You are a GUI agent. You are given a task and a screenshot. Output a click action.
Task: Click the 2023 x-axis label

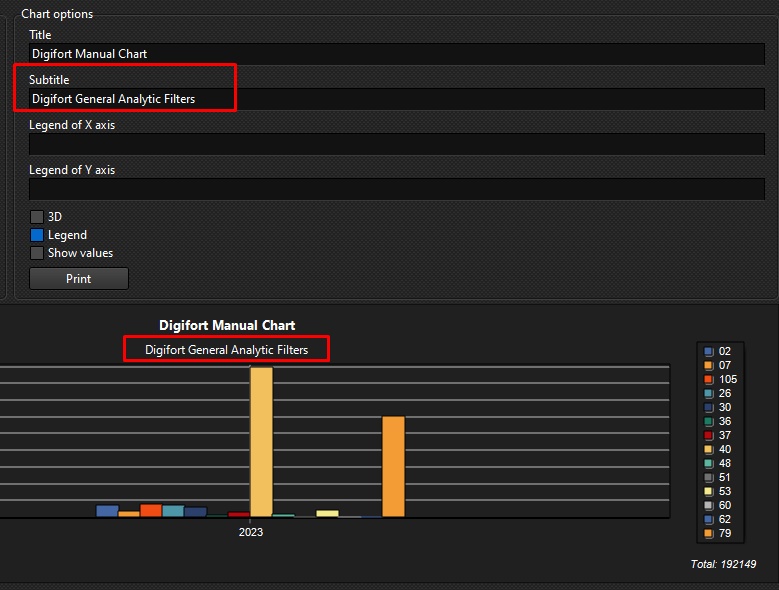250,532
